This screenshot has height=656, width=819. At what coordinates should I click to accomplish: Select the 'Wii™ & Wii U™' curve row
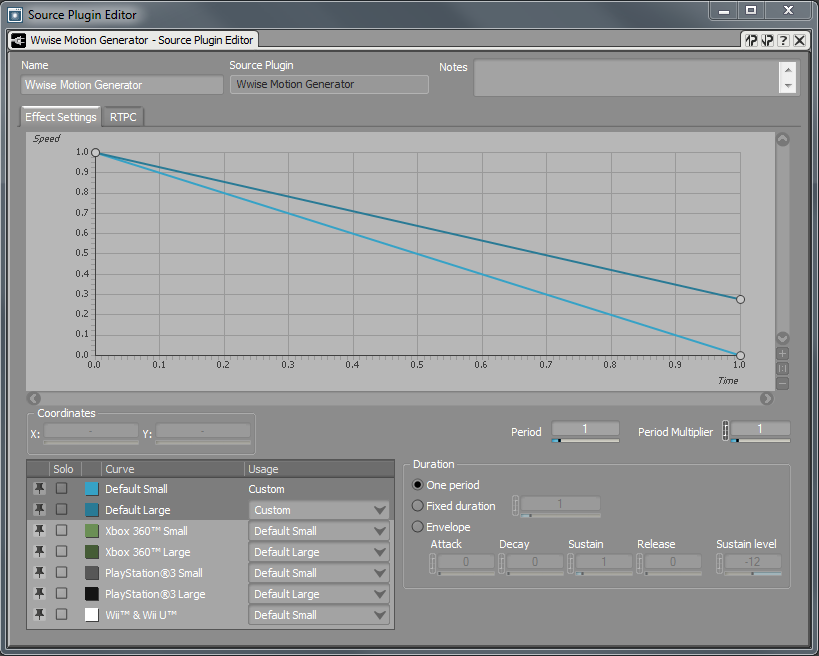point(210,615)
